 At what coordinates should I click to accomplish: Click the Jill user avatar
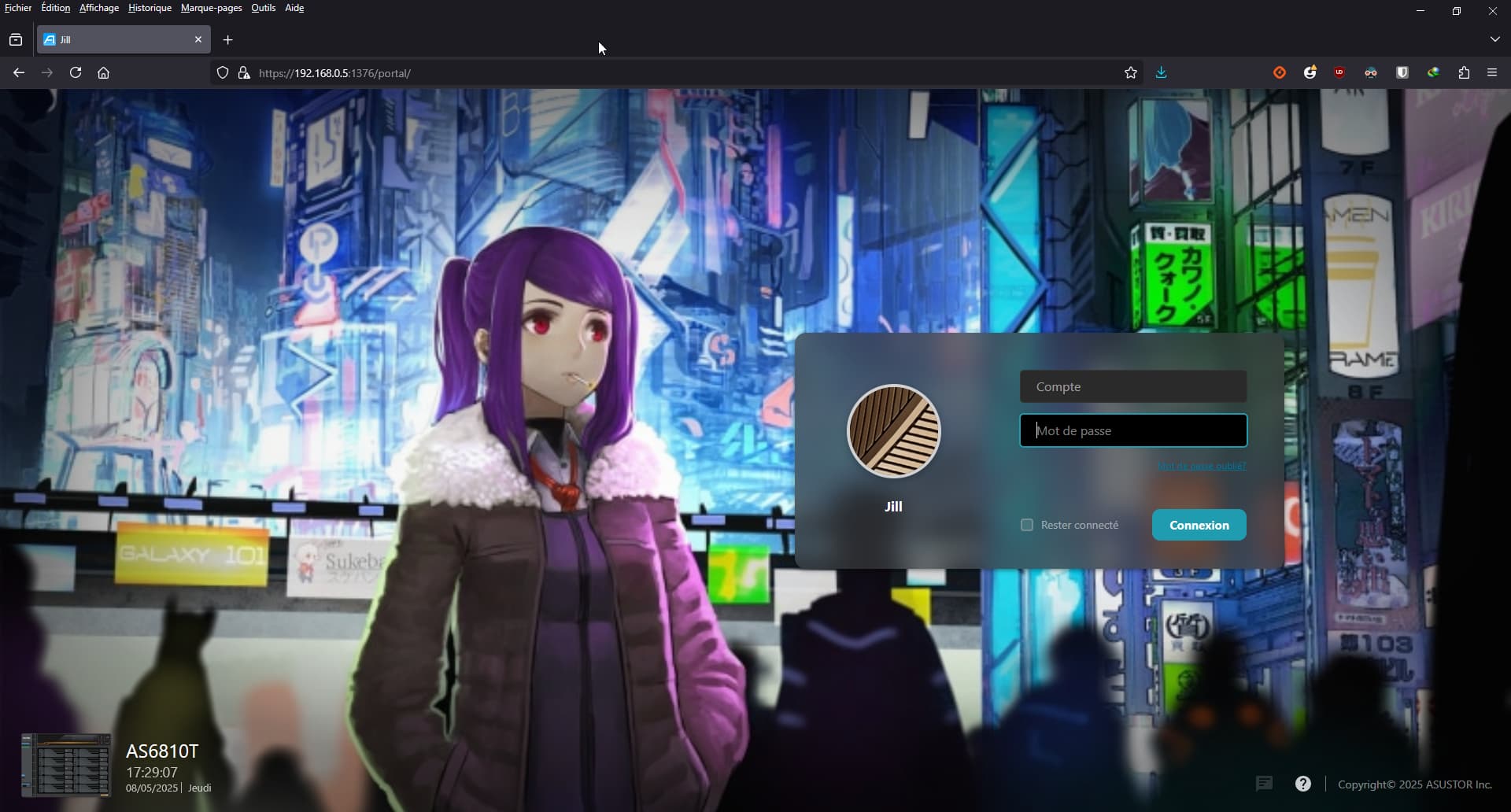point(893,431)
